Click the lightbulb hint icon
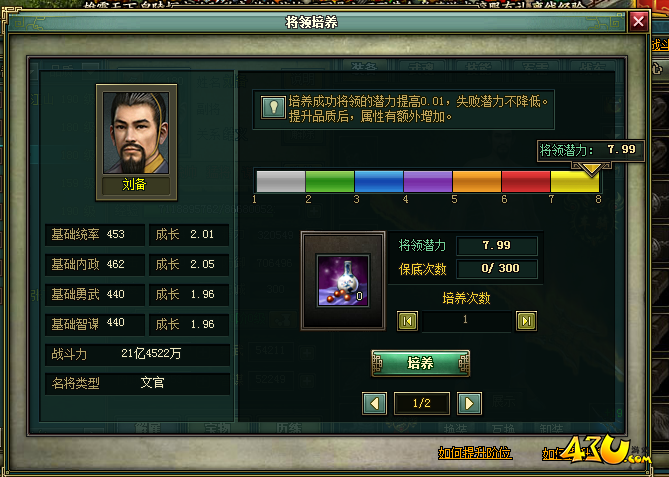The image size is (669, 477). tap(273, 107)
